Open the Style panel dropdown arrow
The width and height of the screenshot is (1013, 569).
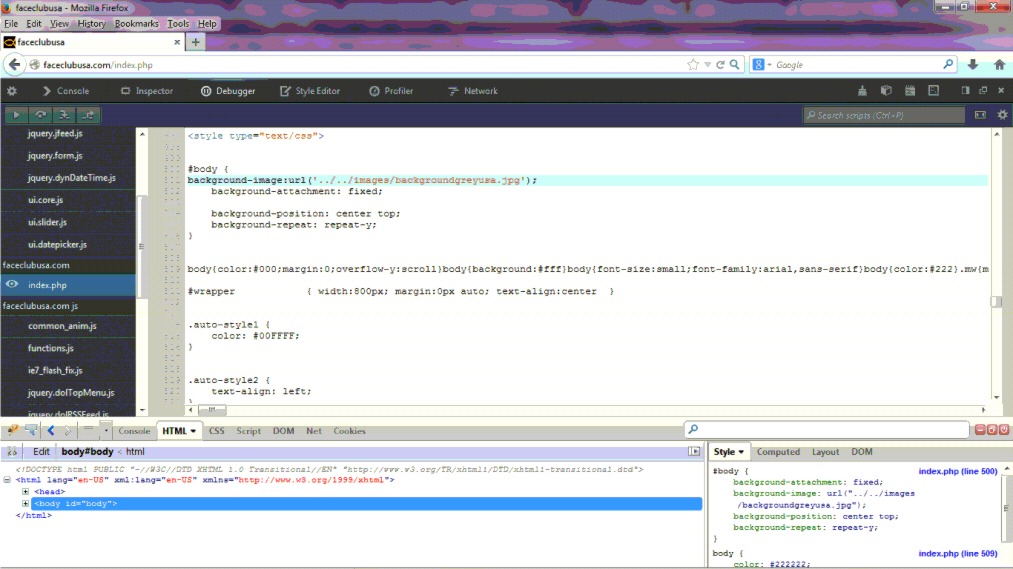point(741,453)
